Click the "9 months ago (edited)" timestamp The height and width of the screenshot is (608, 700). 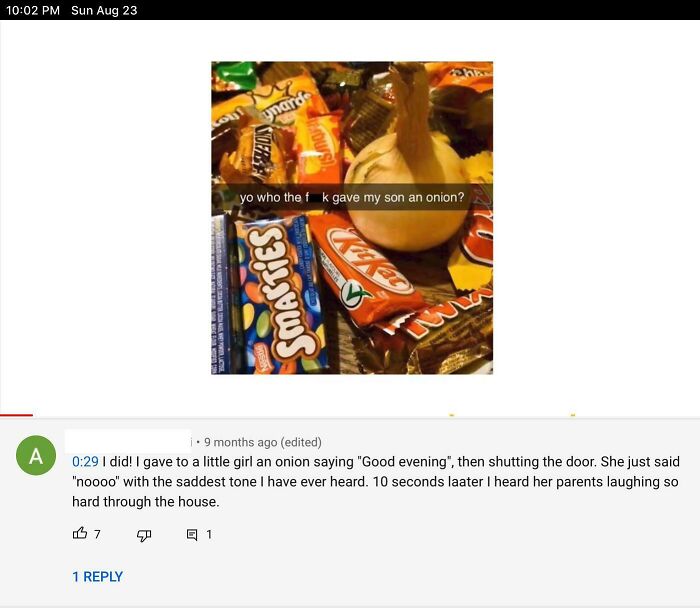coord(262,442)
